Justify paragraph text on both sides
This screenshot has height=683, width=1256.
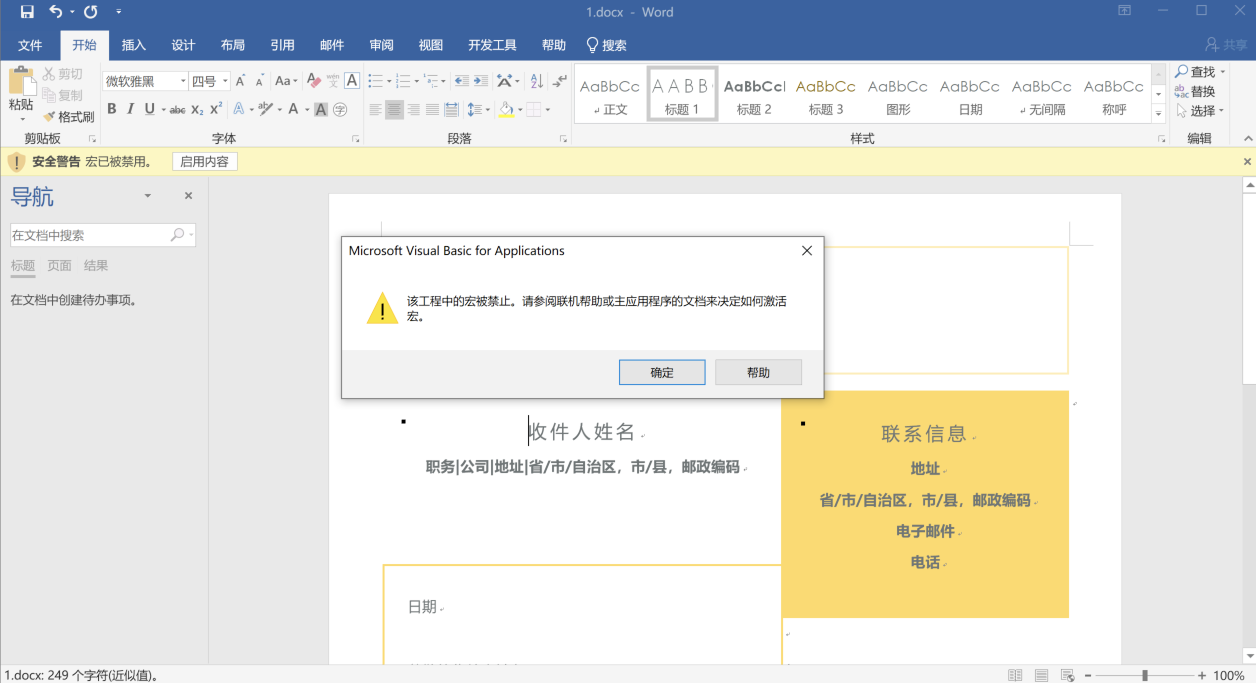[x=433, y=109]
